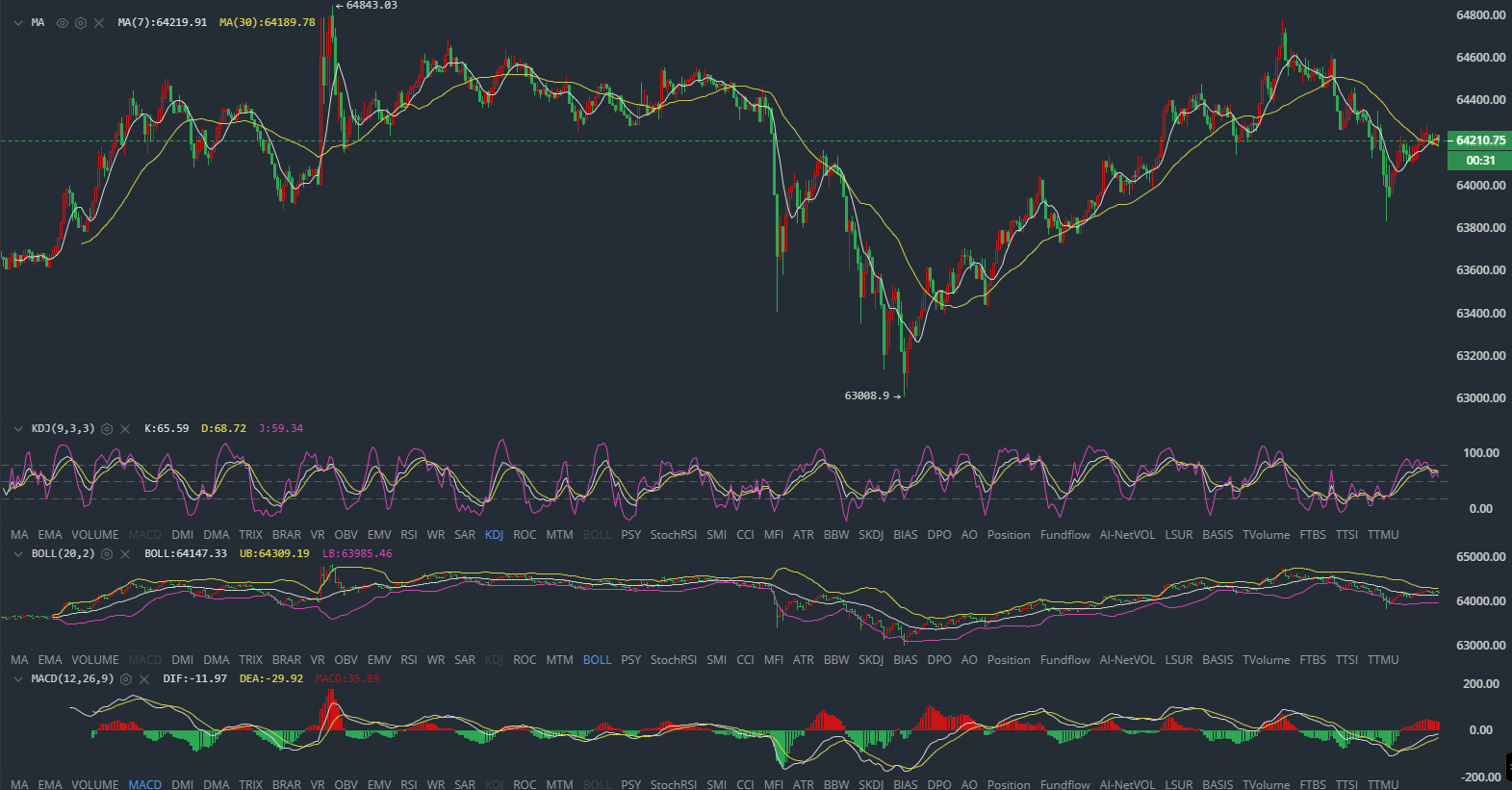Image resolution: width=1512 pixels, height=790 pixels.
Task: Click the K:65.59 value in the KDJ header
Action: click(x=167, y=429)
